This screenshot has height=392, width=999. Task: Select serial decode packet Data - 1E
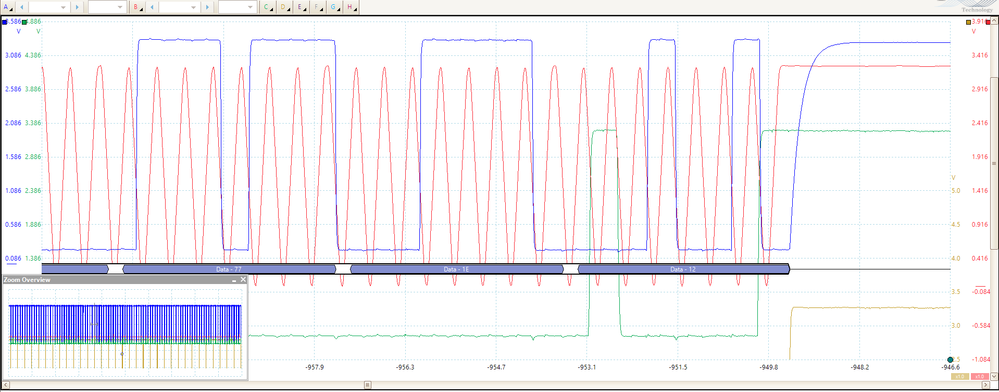pos(457,270)
